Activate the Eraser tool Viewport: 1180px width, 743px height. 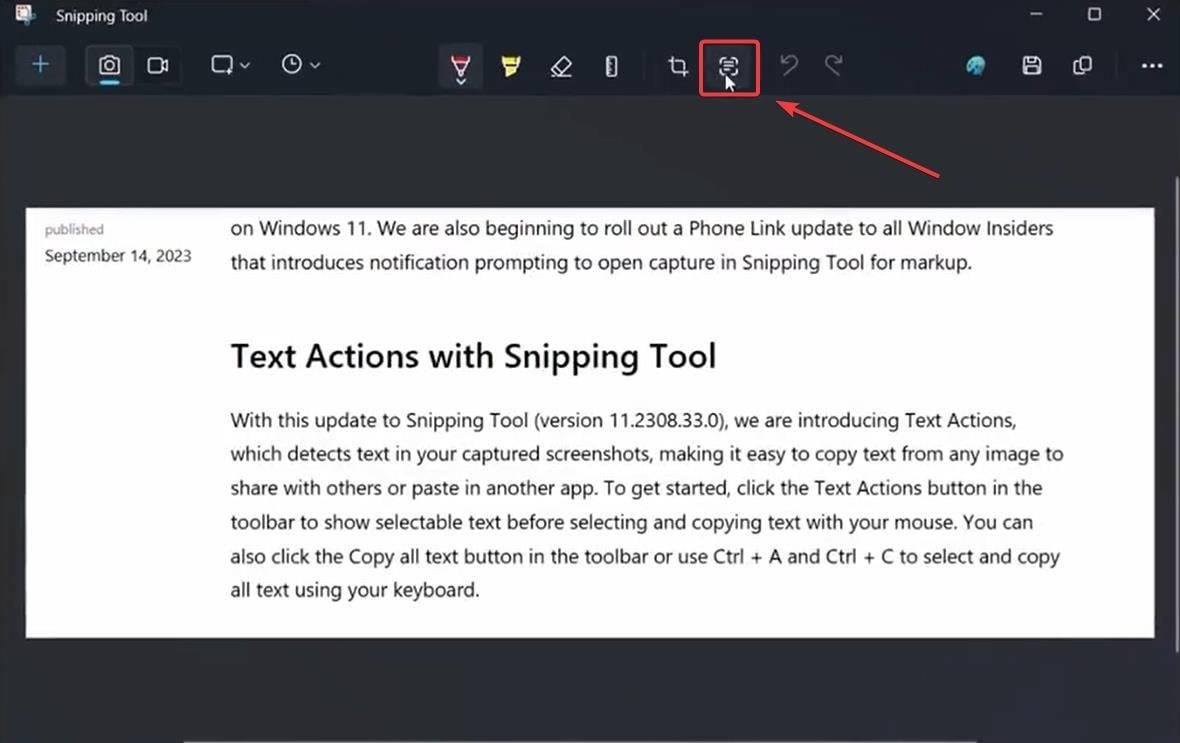[561, 65]
